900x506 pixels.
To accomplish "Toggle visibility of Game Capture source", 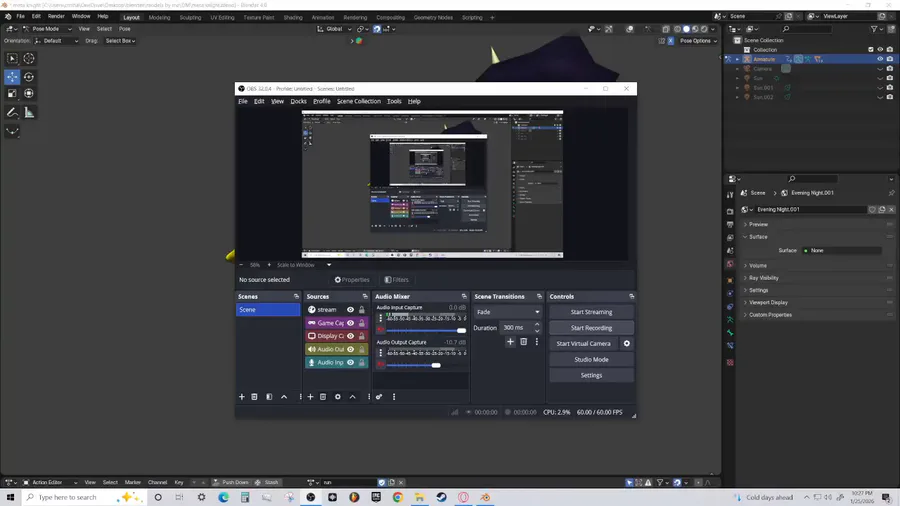I will [350, 323].
